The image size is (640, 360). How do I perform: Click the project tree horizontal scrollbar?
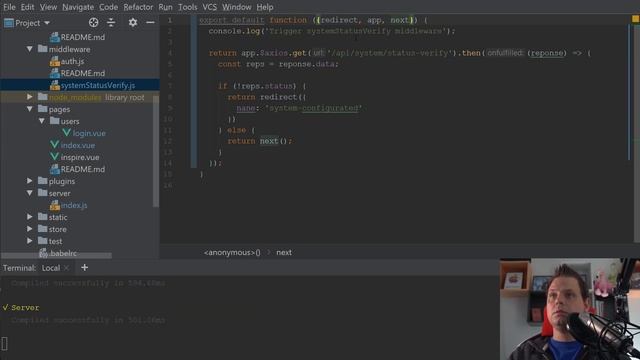click(56, 256)
